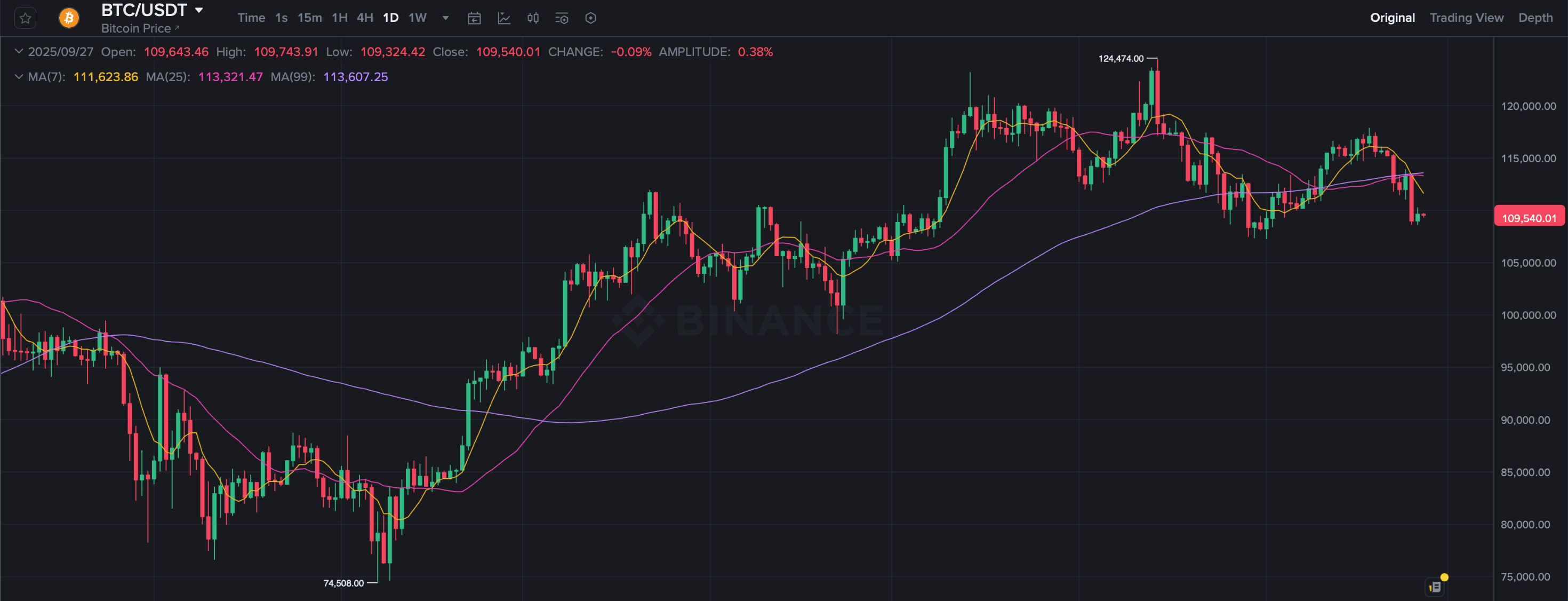
Task: Open the news feed icon on chart
Action: click(x=1435, y=587)
